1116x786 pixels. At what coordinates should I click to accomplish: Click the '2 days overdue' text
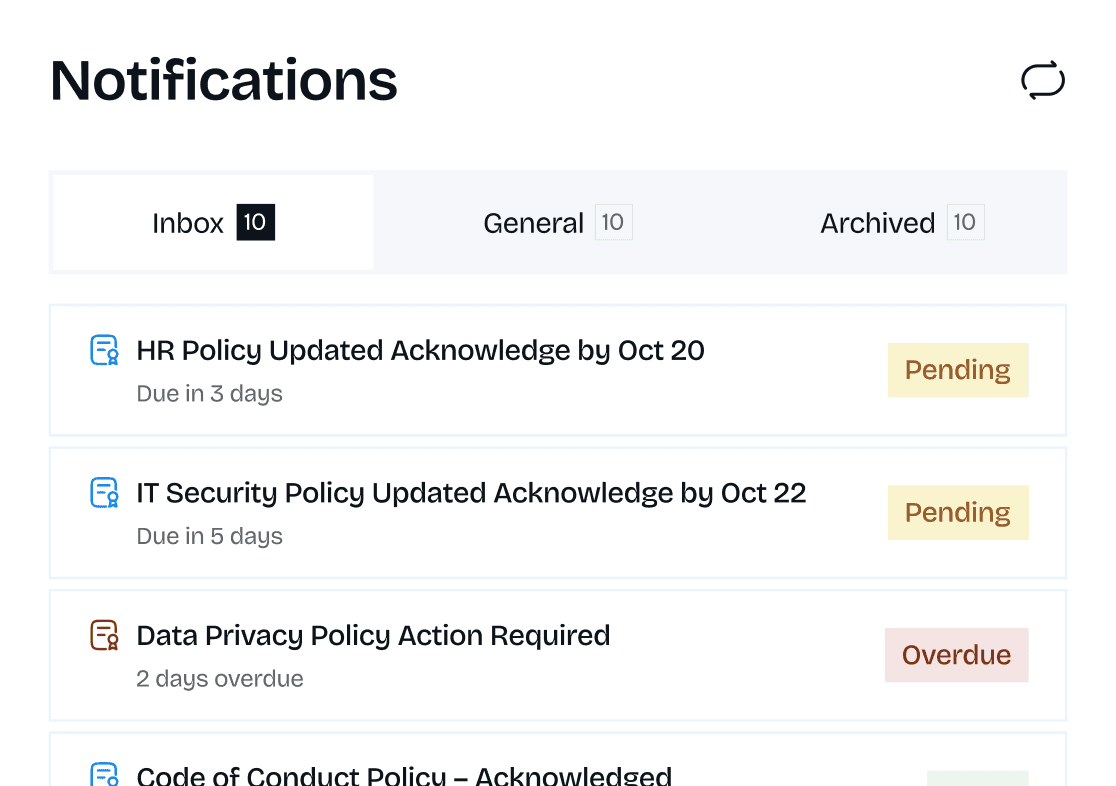(x=219, y=679)
